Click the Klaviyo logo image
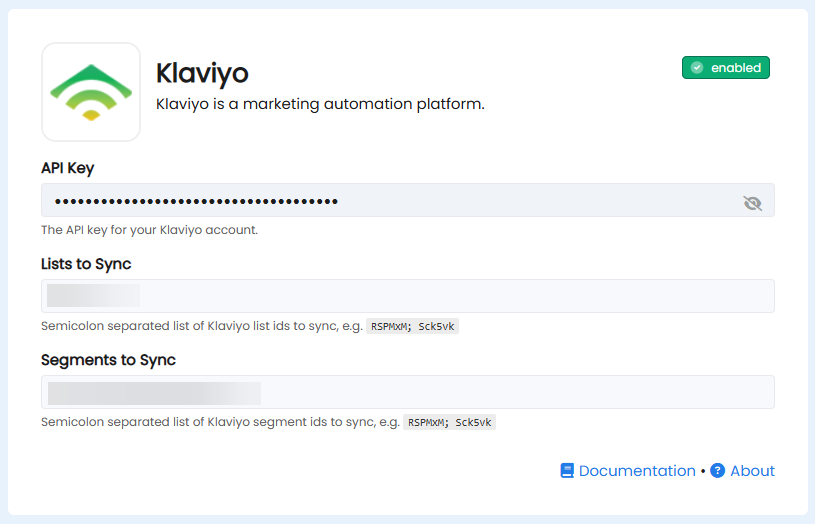 tap(91, 92)
